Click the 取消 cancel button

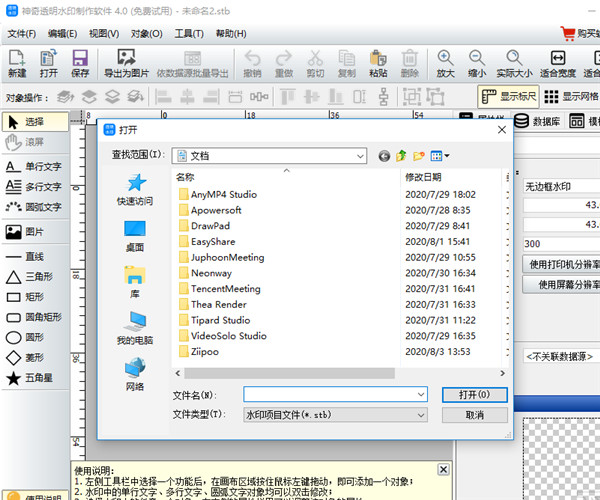tap(474, 415)
